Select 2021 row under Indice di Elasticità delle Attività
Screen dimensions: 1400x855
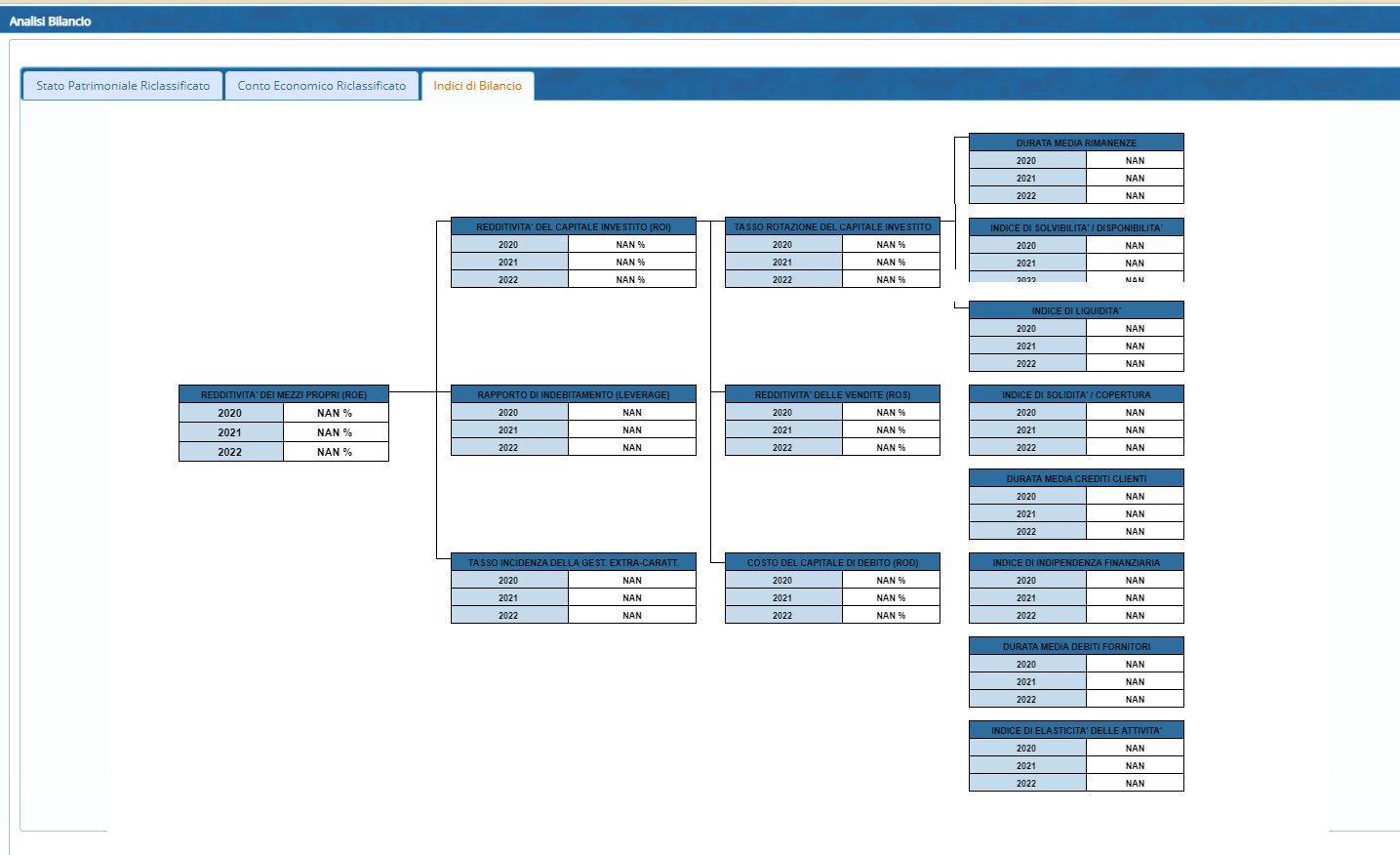click(x=1026, y=766)
